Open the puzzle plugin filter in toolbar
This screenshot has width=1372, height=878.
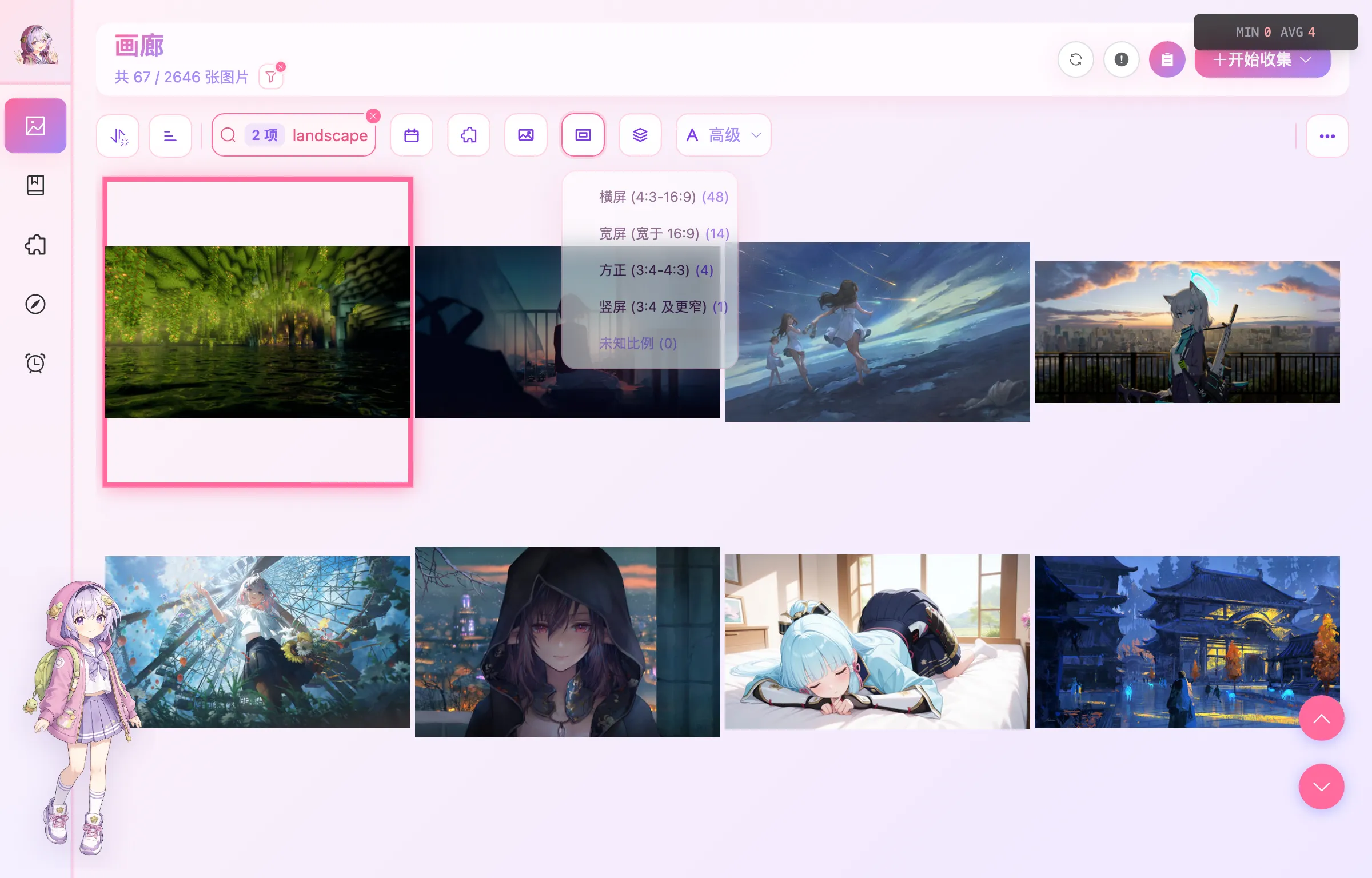point(469,135)
